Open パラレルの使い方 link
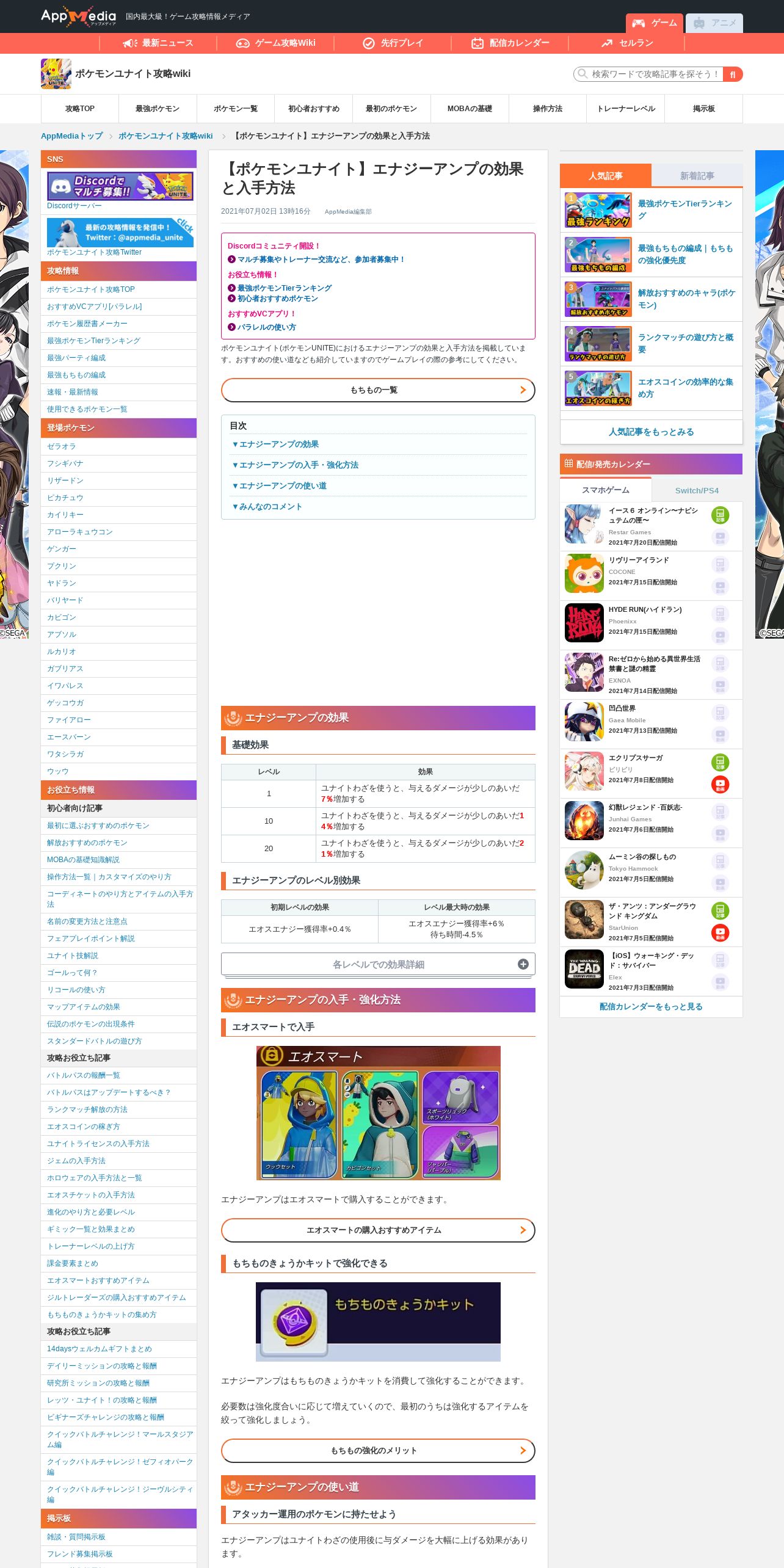Image resolution: width=784 pixels, height=1568 pixels. coord(267,327)
